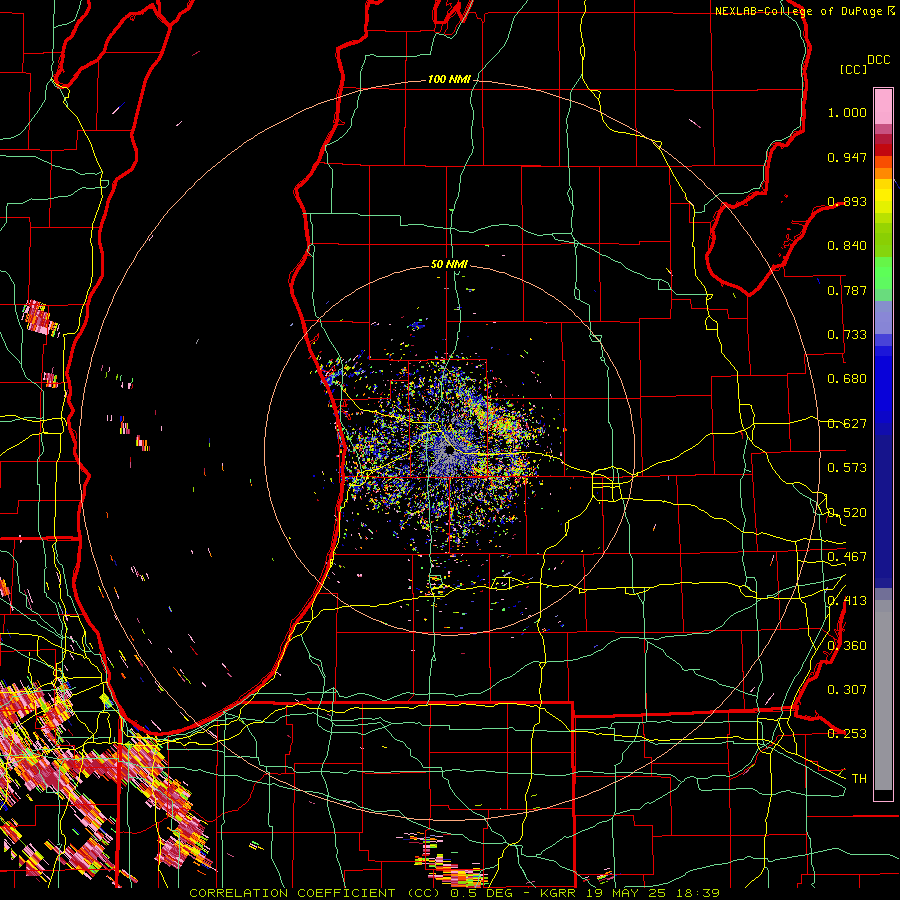Click the "19 MAY 25" date text

click(627, 893)
